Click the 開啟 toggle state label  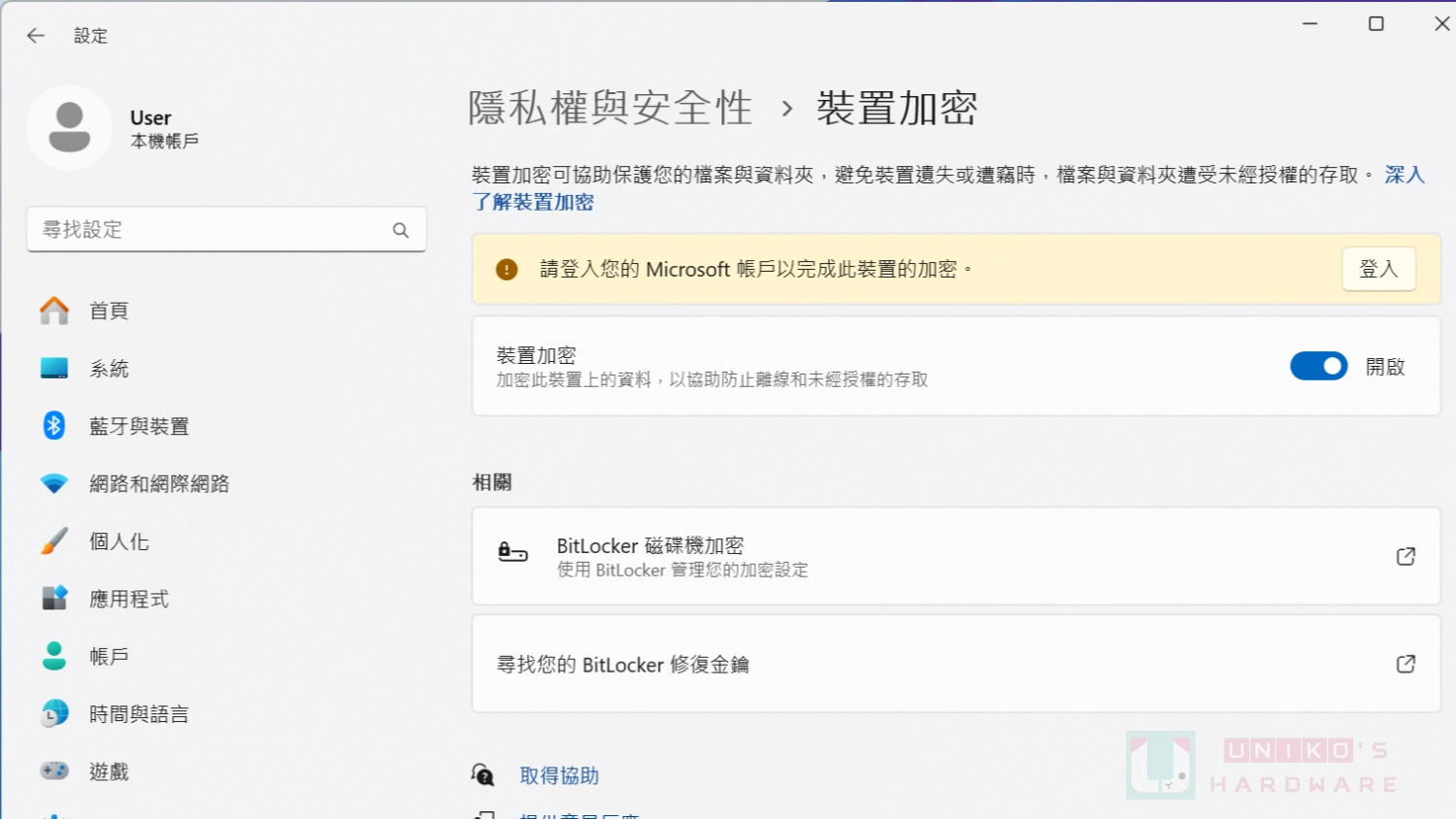point(1385,367)
